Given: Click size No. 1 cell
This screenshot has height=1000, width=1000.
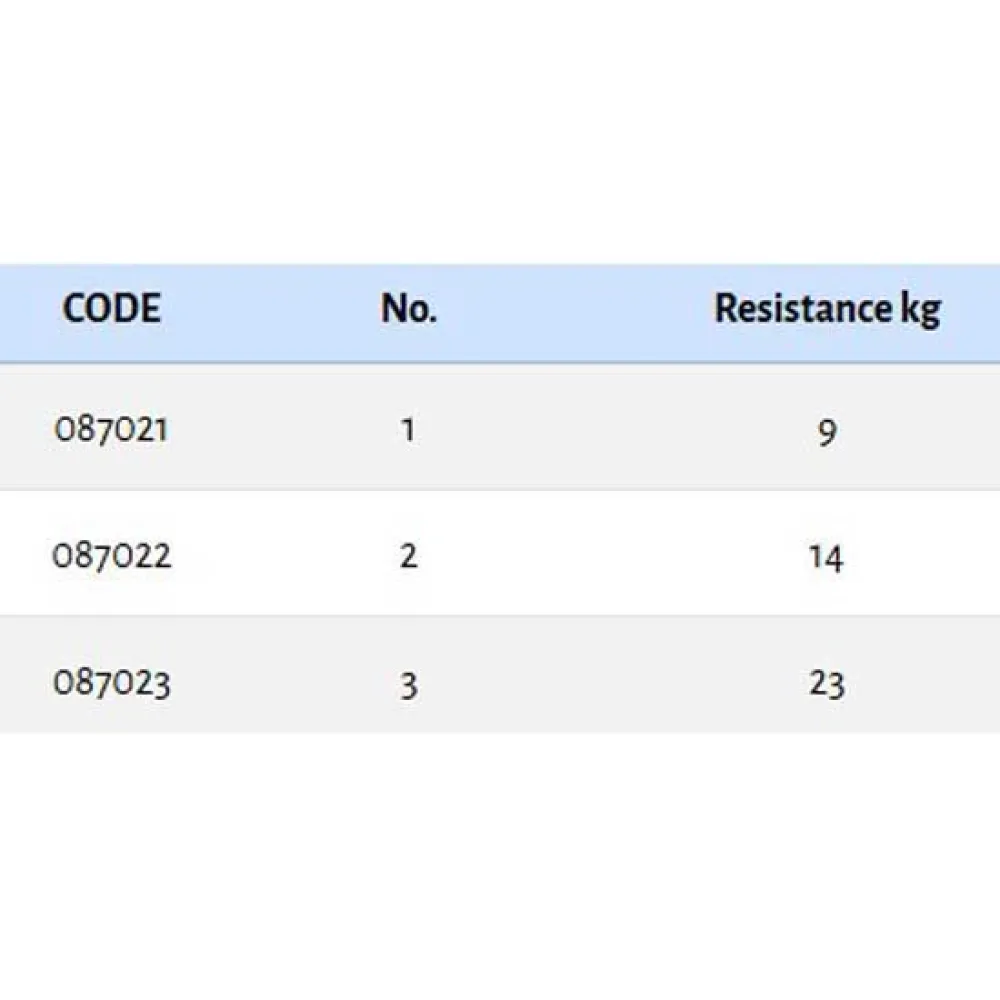Looking at the screenshot, I should (408, 431).
